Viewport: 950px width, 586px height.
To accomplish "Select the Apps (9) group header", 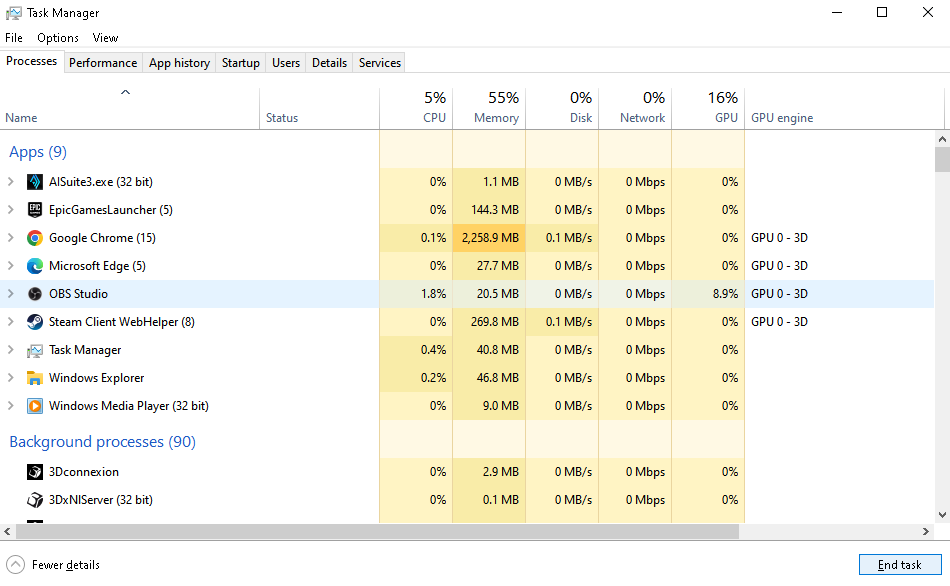I will pos(38,151).
